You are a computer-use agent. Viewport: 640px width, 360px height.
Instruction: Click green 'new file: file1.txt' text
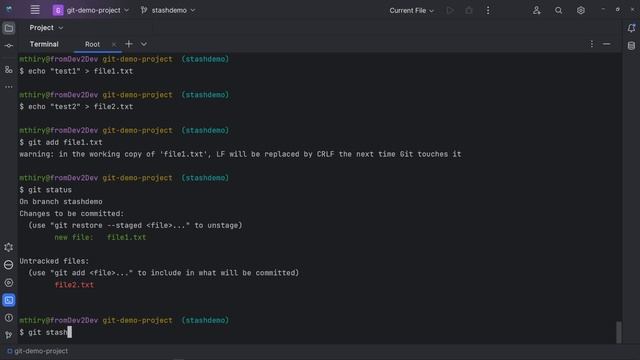coord(100,237)
